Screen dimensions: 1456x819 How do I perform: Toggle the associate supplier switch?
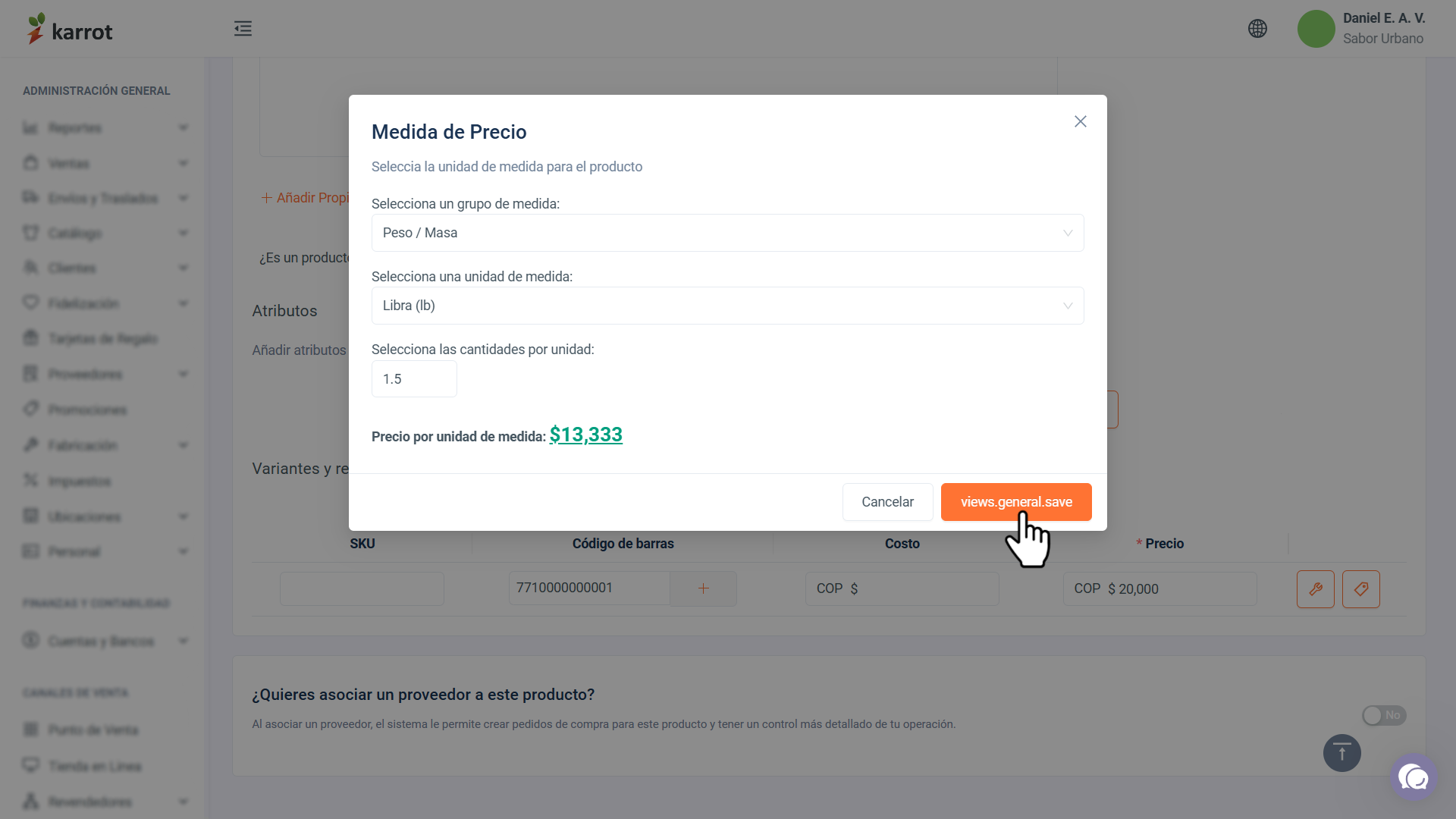(x=1384, y=715)
